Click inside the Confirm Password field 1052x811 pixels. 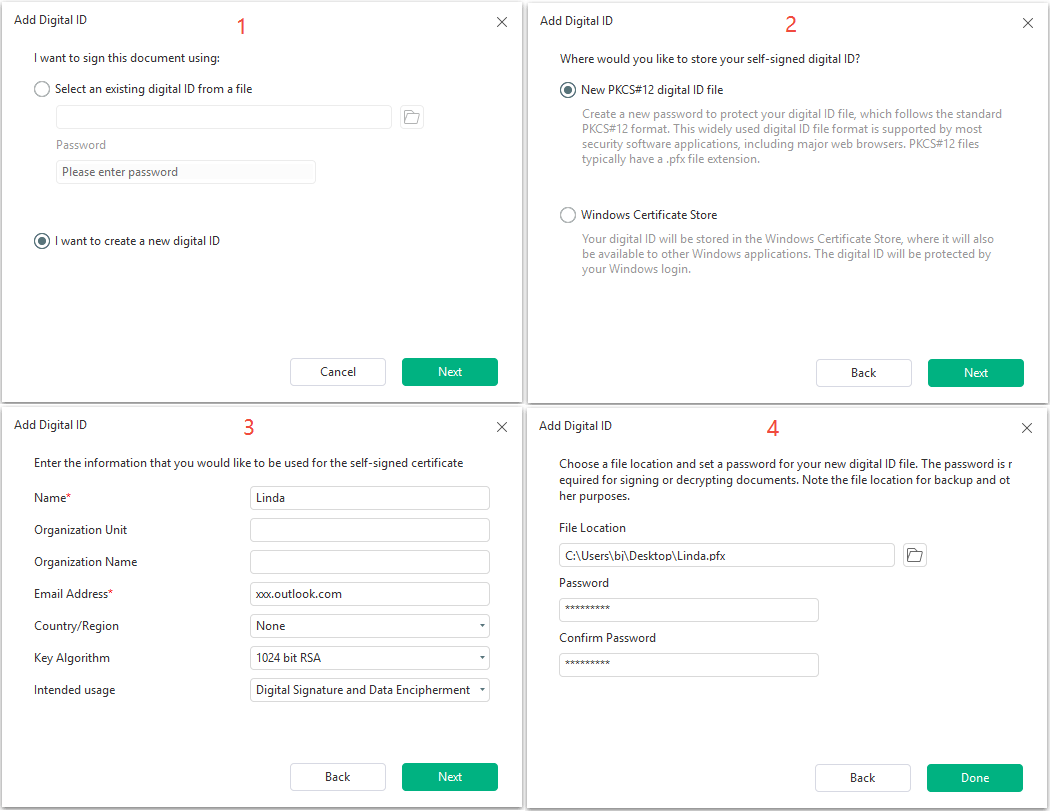click(688, 664)
